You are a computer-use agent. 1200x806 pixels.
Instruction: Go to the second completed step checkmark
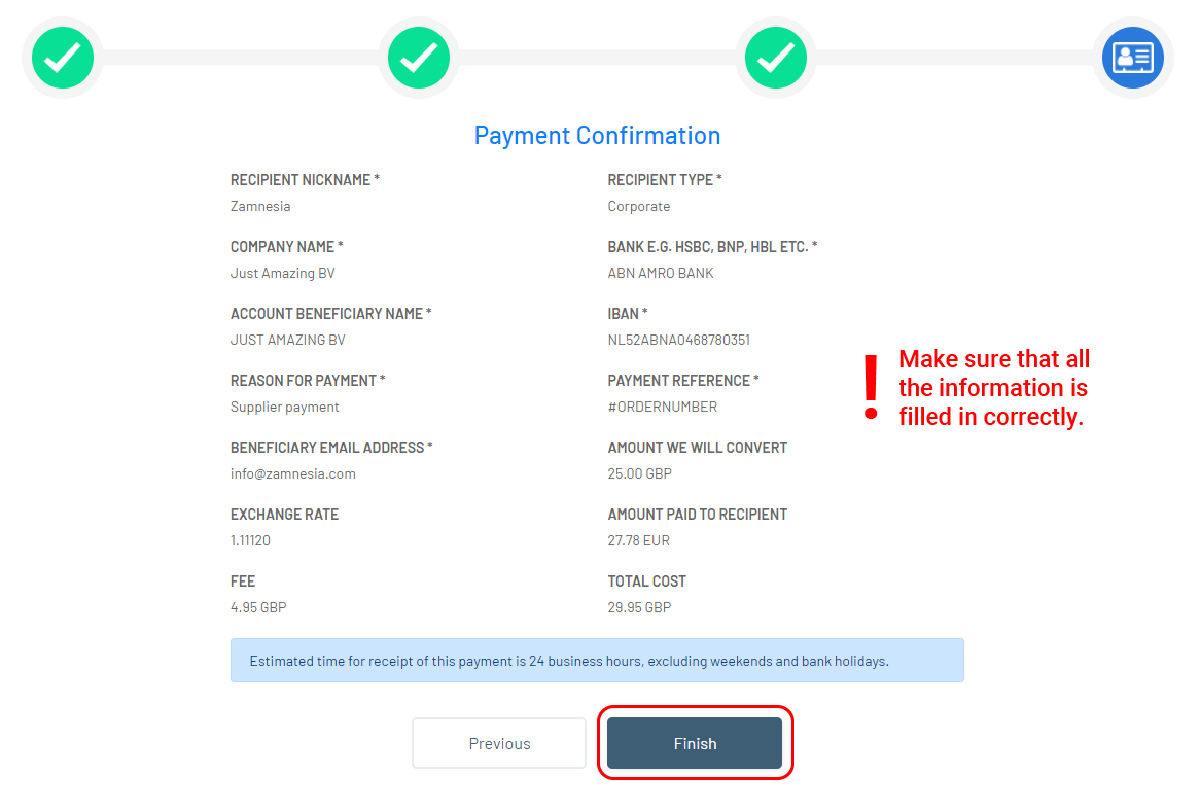[x=418, y=57]
